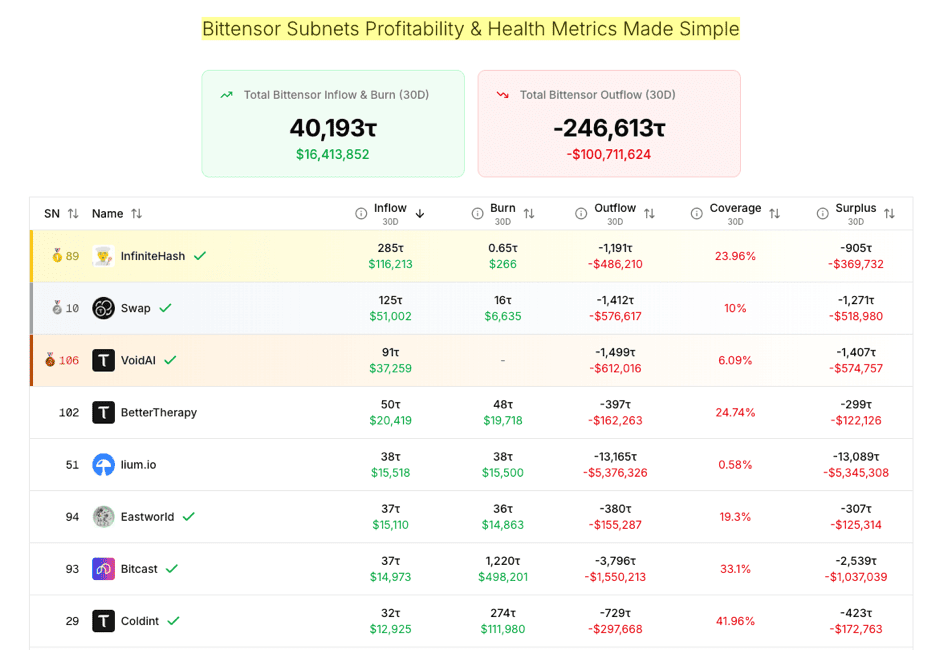Click the Bitcast subnet logo icon
The width and height of the screenshot is (940, 650).
pyautogui.click(x=103, y=569)
